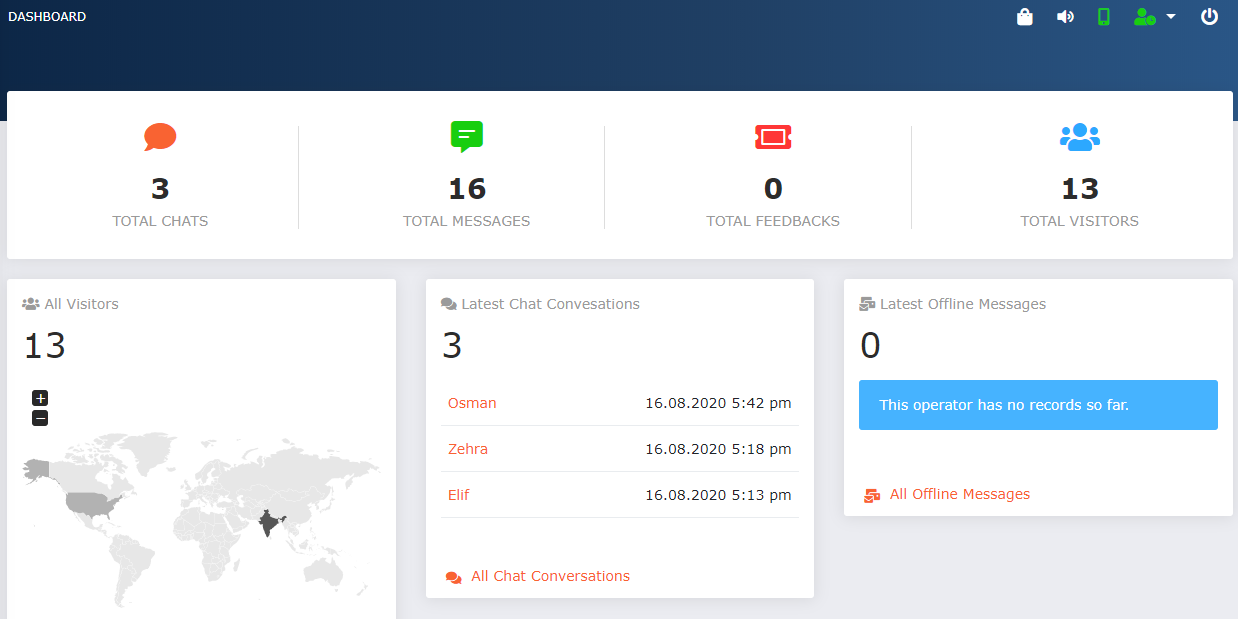The image size is (1238, 619).
Task: Click the red Total Feedbacks ticket icon
Action: 773,137
